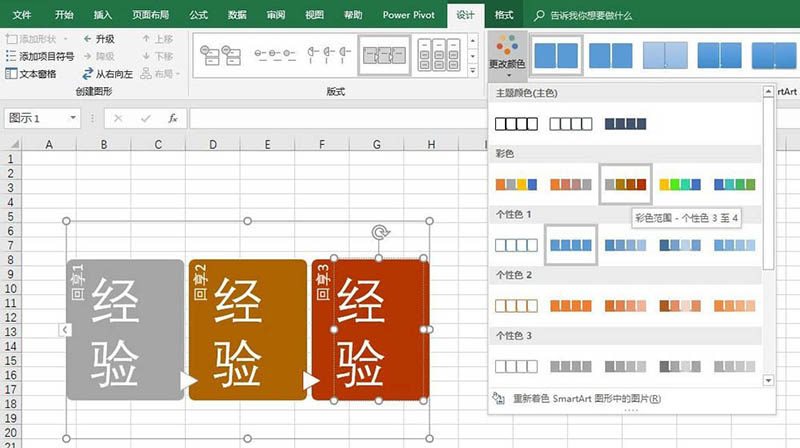Select the orange 经验 shape
Viewport: 800px width, 448px height.
(248, 330)
